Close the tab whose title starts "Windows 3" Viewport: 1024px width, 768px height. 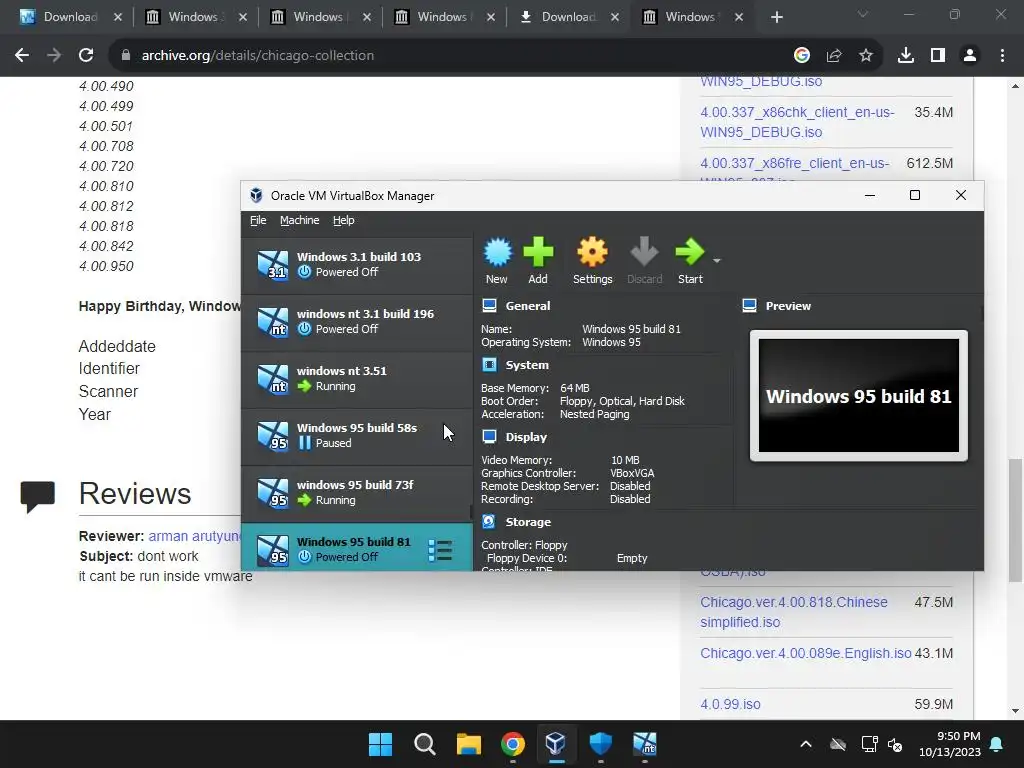point(243,17)
